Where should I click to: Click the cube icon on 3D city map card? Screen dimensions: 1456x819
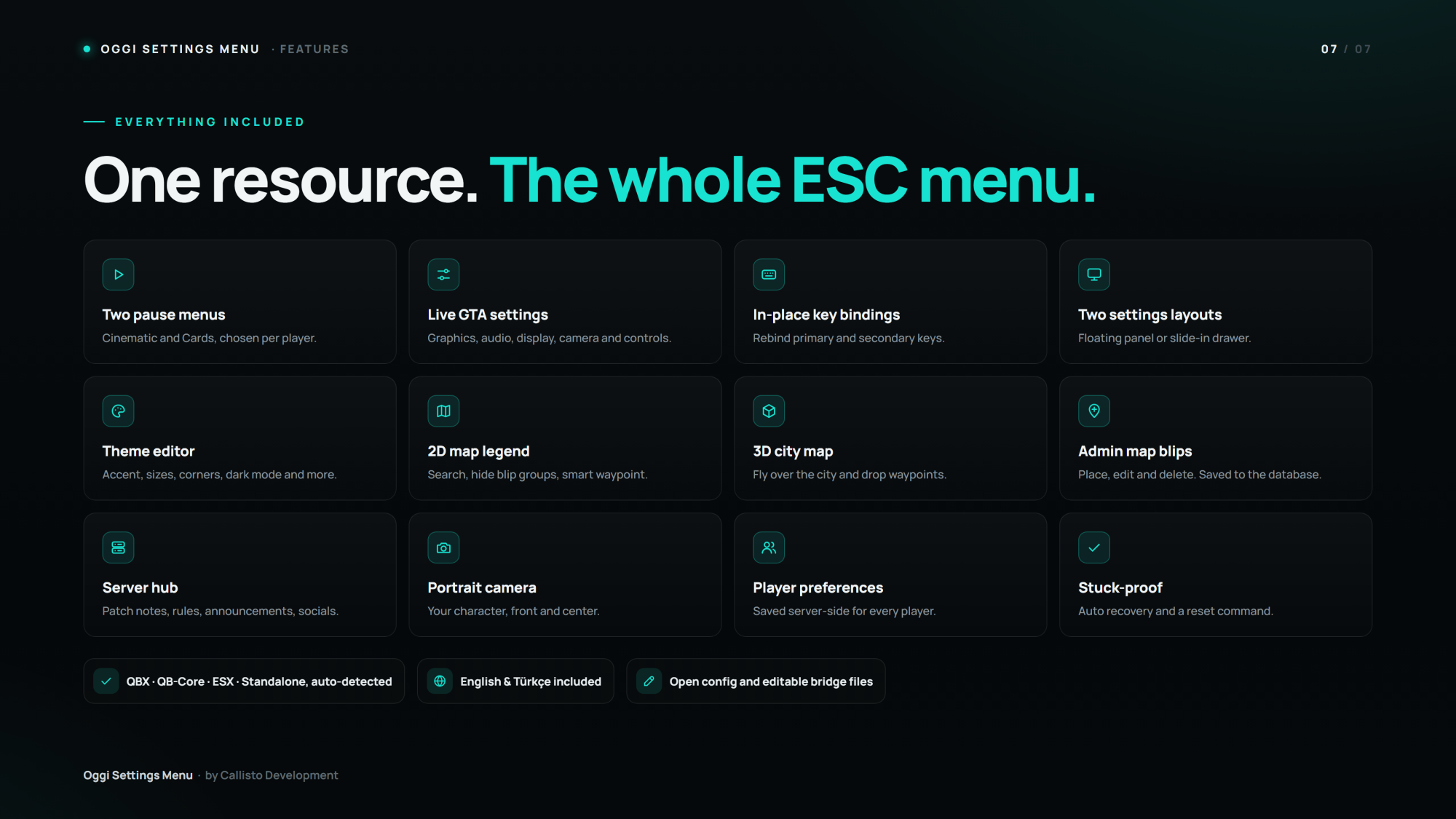(769, 411)
